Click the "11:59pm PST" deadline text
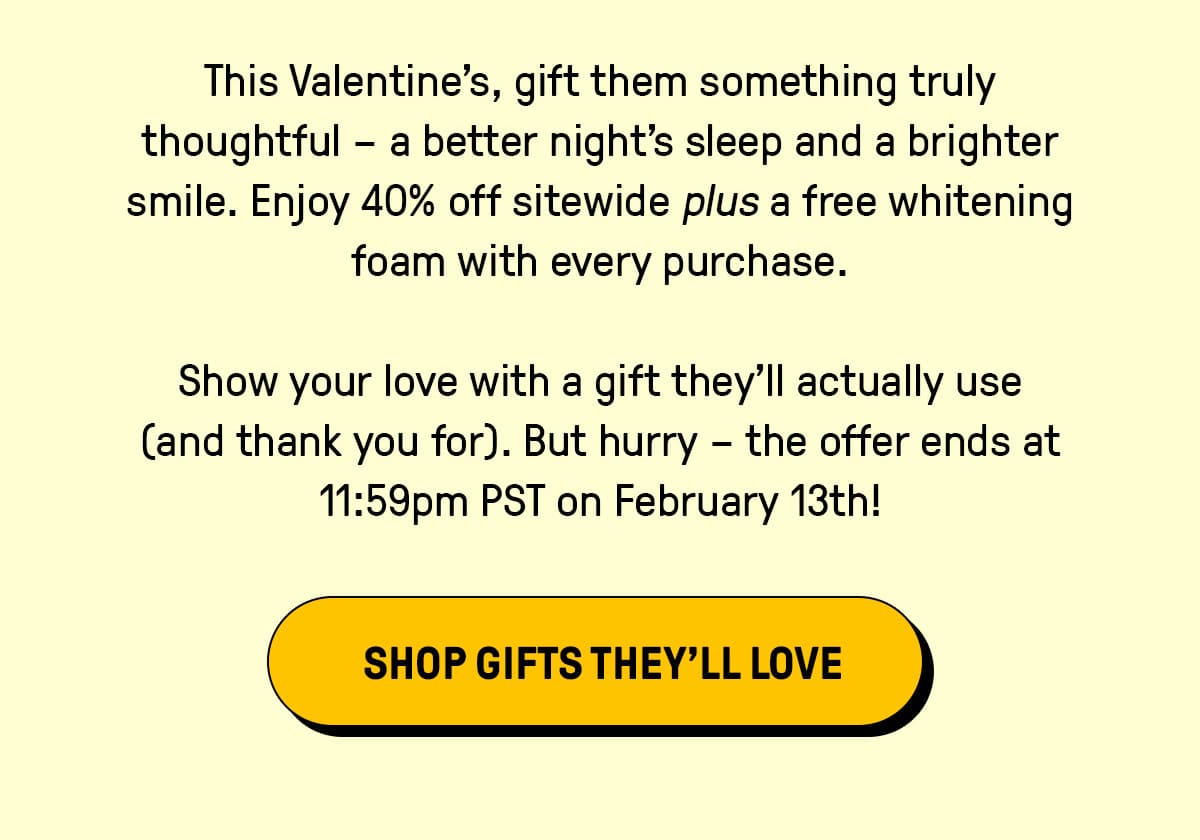Image resolution: width=1200 pixels, height=840 pixels. [x=431, y=502]
